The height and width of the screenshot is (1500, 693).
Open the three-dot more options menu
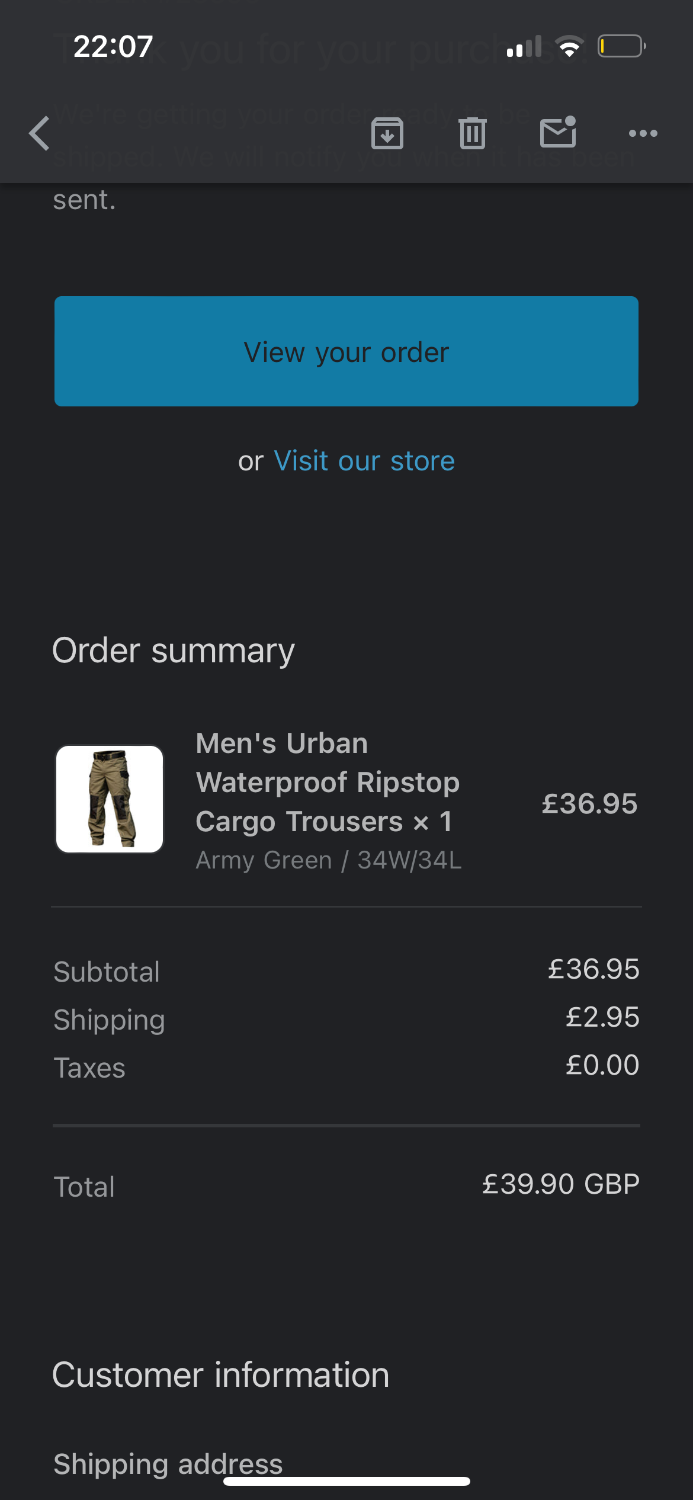point(642,133)
